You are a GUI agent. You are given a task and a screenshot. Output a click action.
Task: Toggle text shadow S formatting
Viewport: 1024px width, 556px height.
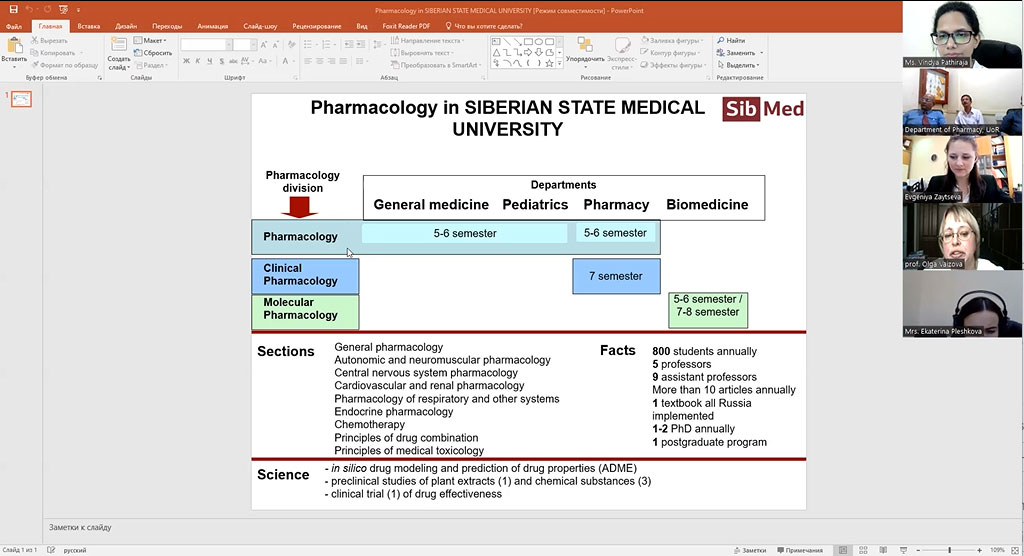tap(221, 61)
